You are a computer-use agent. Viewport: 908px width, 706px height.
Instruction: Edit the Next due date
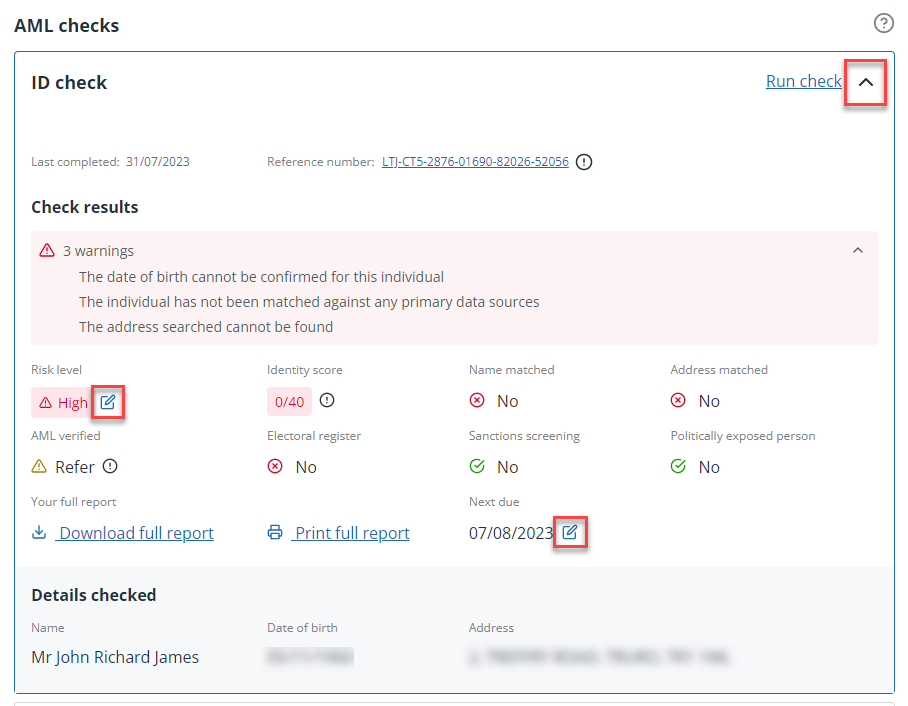pyautogui.click(x=569, y=532)
